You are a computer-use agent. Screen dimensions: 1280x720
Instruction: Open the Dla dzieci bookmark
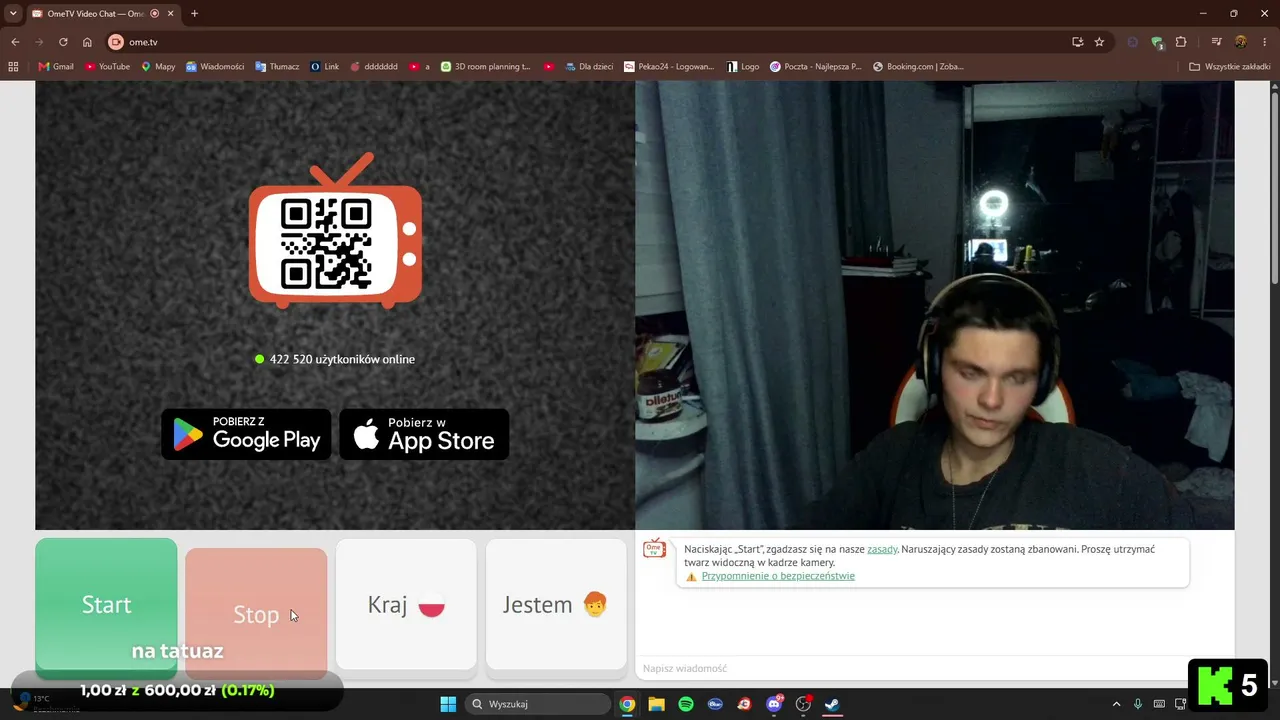[589, 66]
